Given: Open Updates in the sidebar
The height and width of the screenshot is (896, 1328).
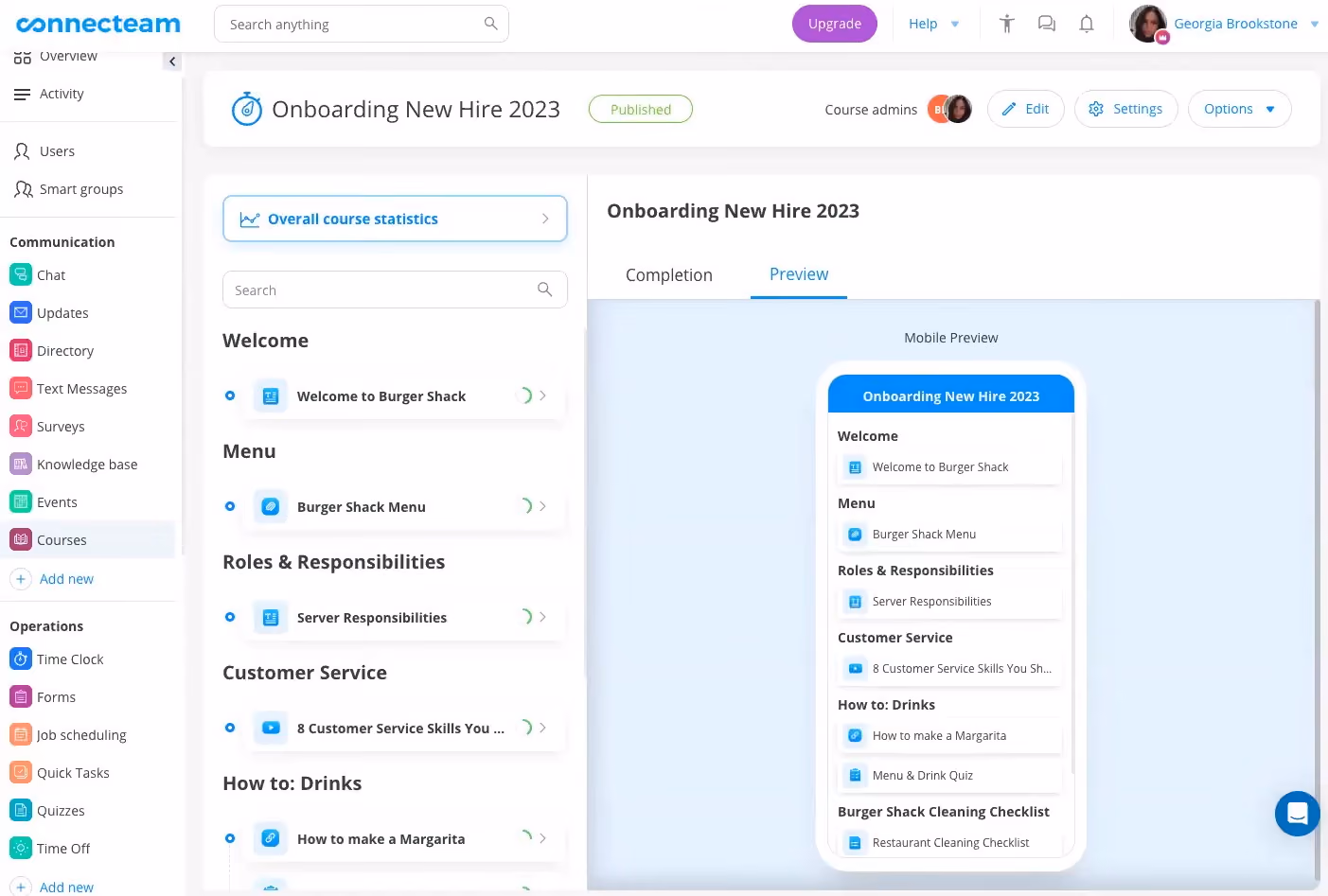Looking at the screenshot, I should click(62, 313).
